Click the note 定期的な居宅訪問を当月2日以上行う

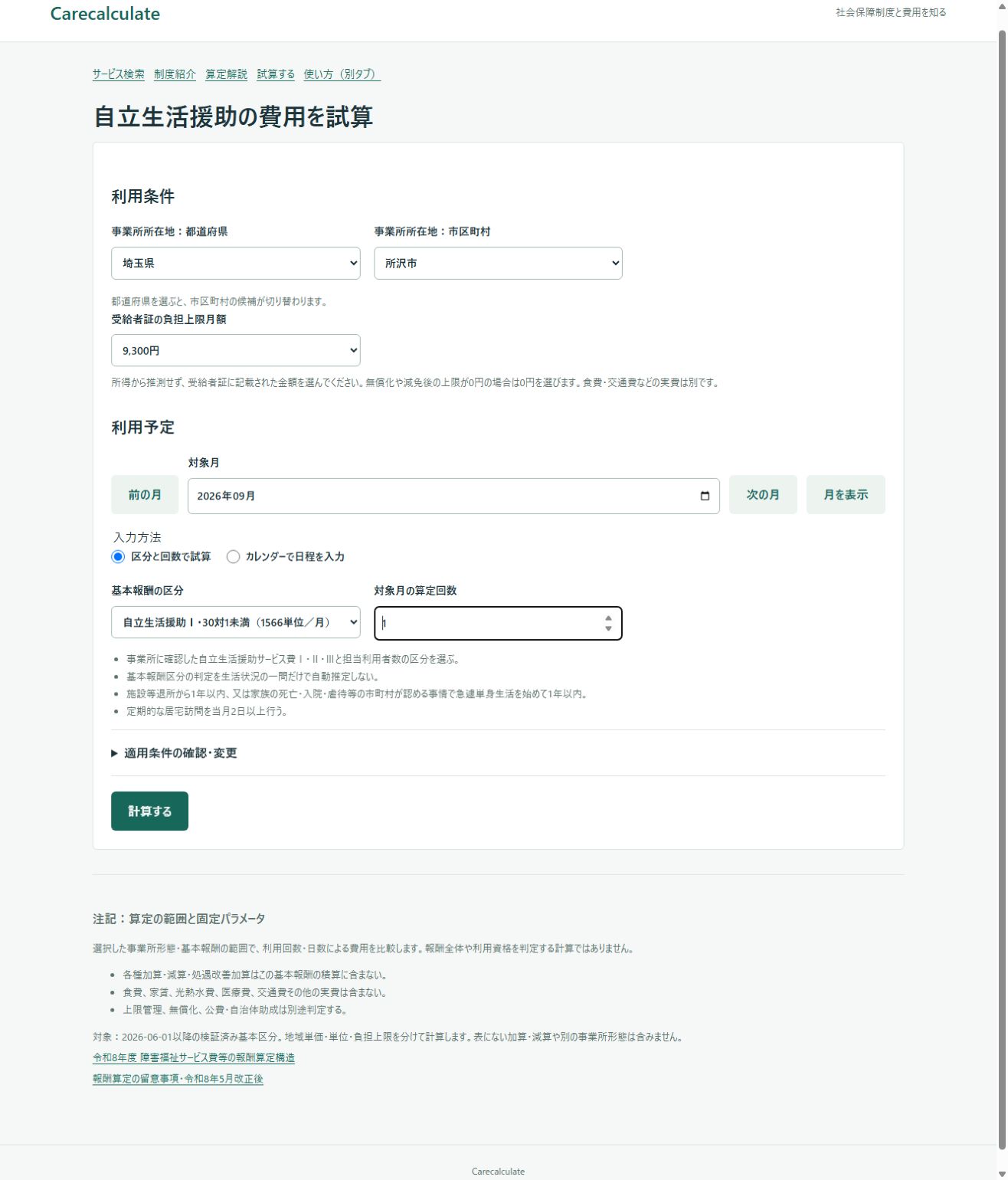(208, 711)
